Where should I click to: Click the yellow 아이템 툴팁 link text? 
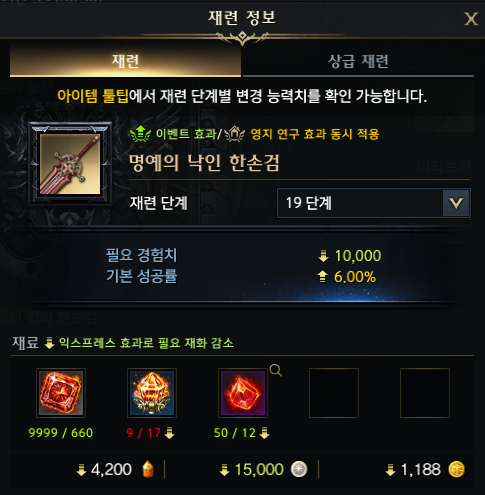[x=93, y=96]
